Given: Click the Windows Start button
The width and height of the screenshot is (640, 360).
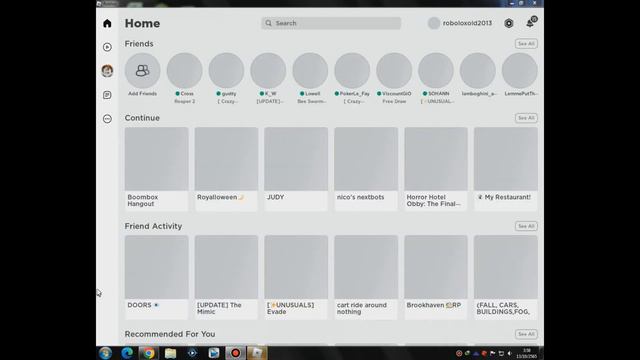Looking at the screenshot, I should coord(105,353).
